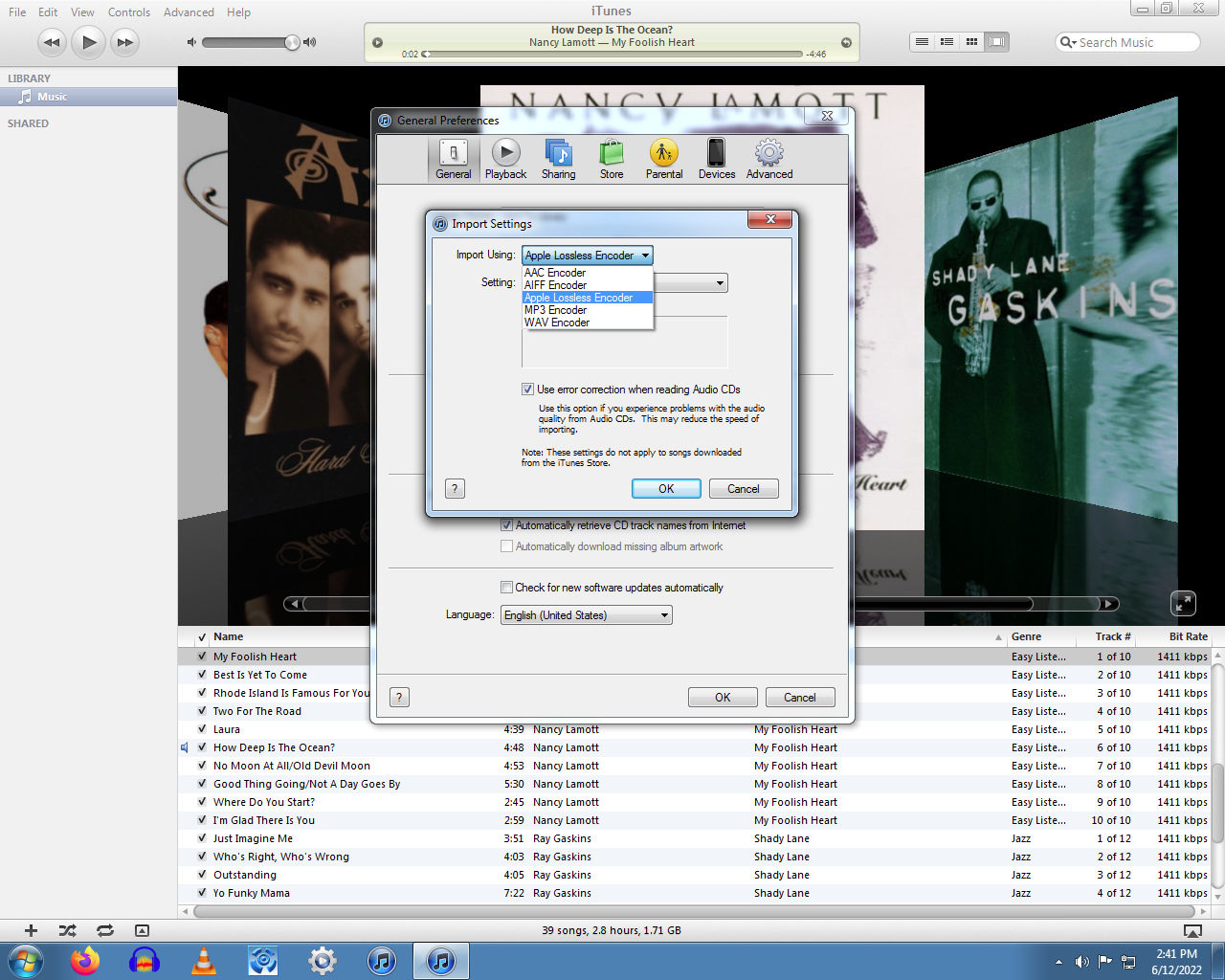Image resolution: width=1225 pixels, height=980 pixels.
Task: Open the Language dropdown
Action: [x=587, y=615]
